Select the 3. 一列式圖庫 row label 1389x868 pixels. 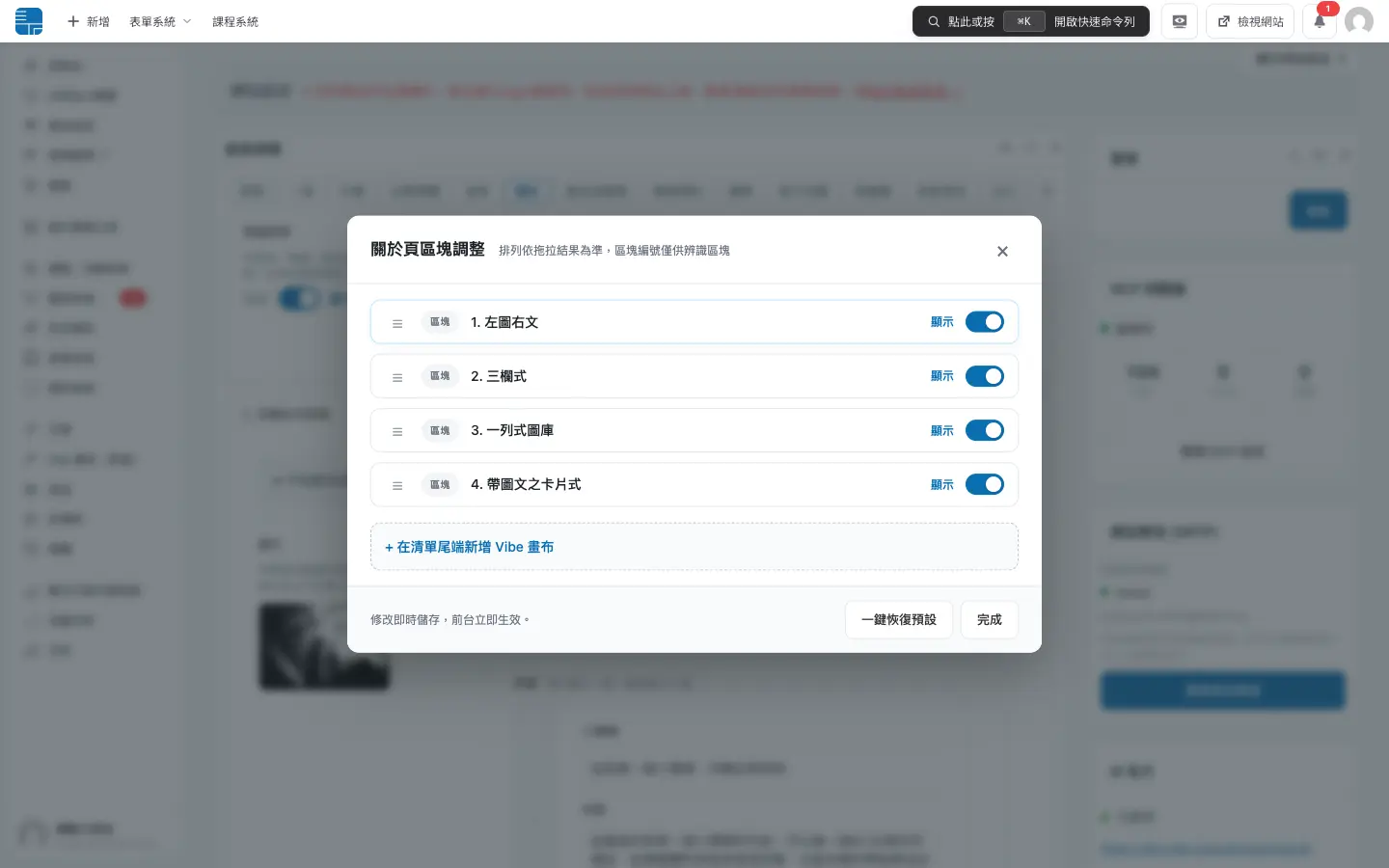512,430
